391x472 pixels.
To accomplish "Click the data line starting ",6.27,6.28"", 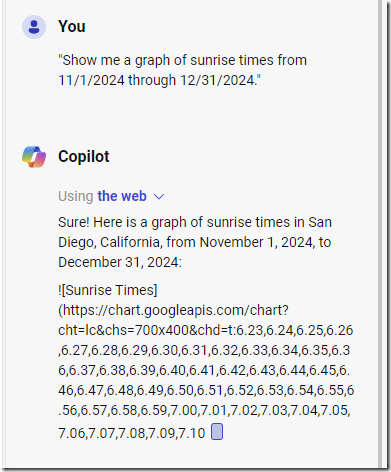I will pos(204,350).
